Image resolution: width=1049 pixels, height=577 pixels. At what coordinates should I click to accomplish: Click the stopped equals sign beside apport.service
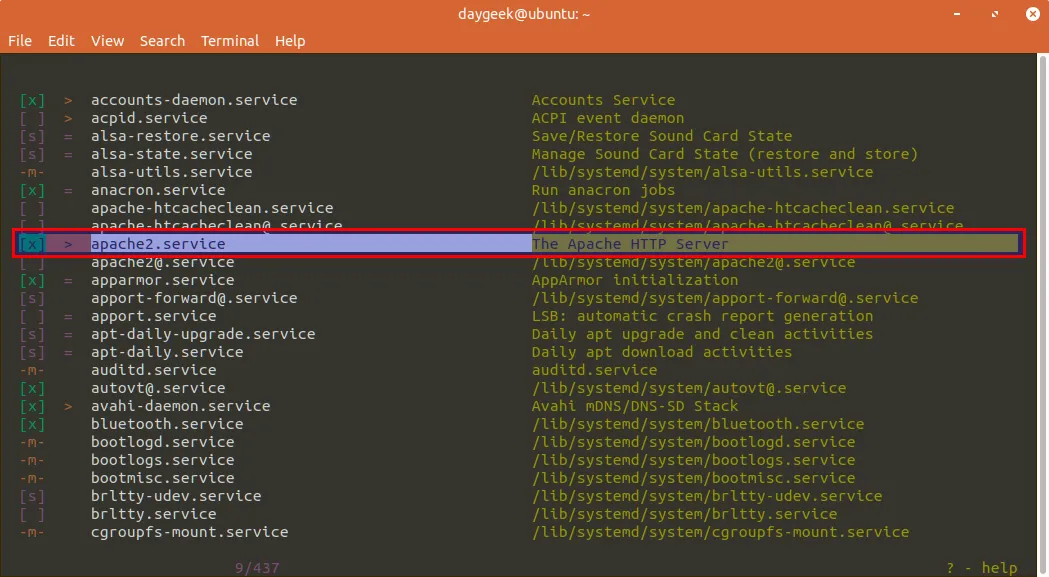68,316
